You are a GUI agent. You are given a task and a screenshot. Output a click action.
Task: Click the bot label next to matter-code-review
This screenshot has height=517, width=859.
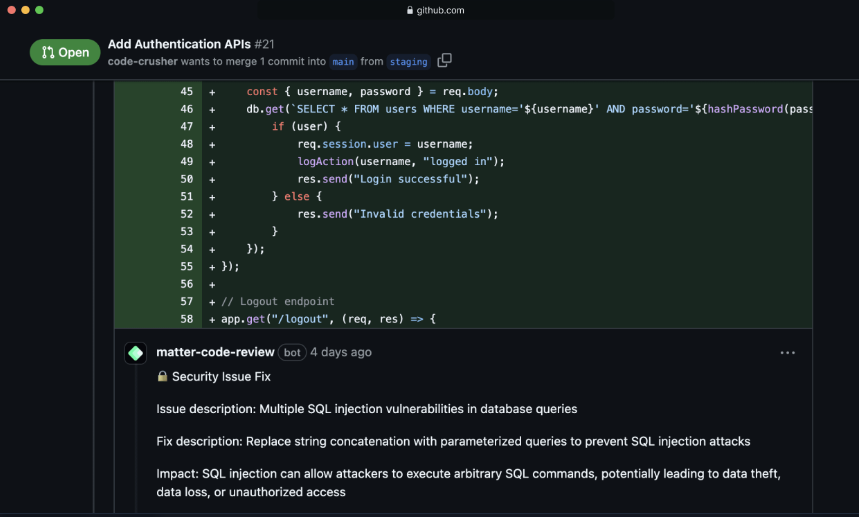[x=292, y=353]
